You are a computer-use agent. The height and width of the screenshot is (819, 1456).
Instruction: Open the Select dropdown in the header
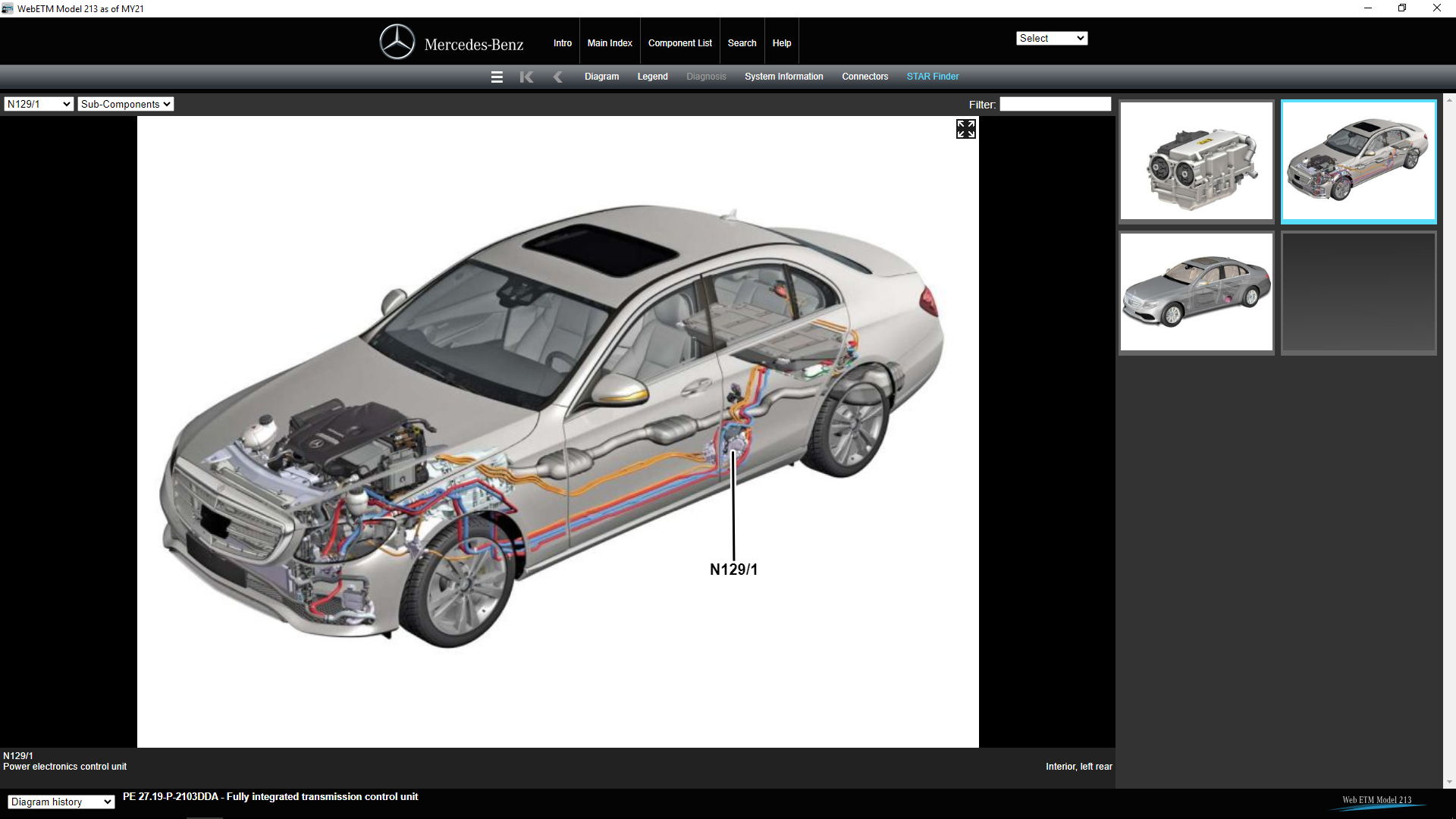pos(1051,38)
